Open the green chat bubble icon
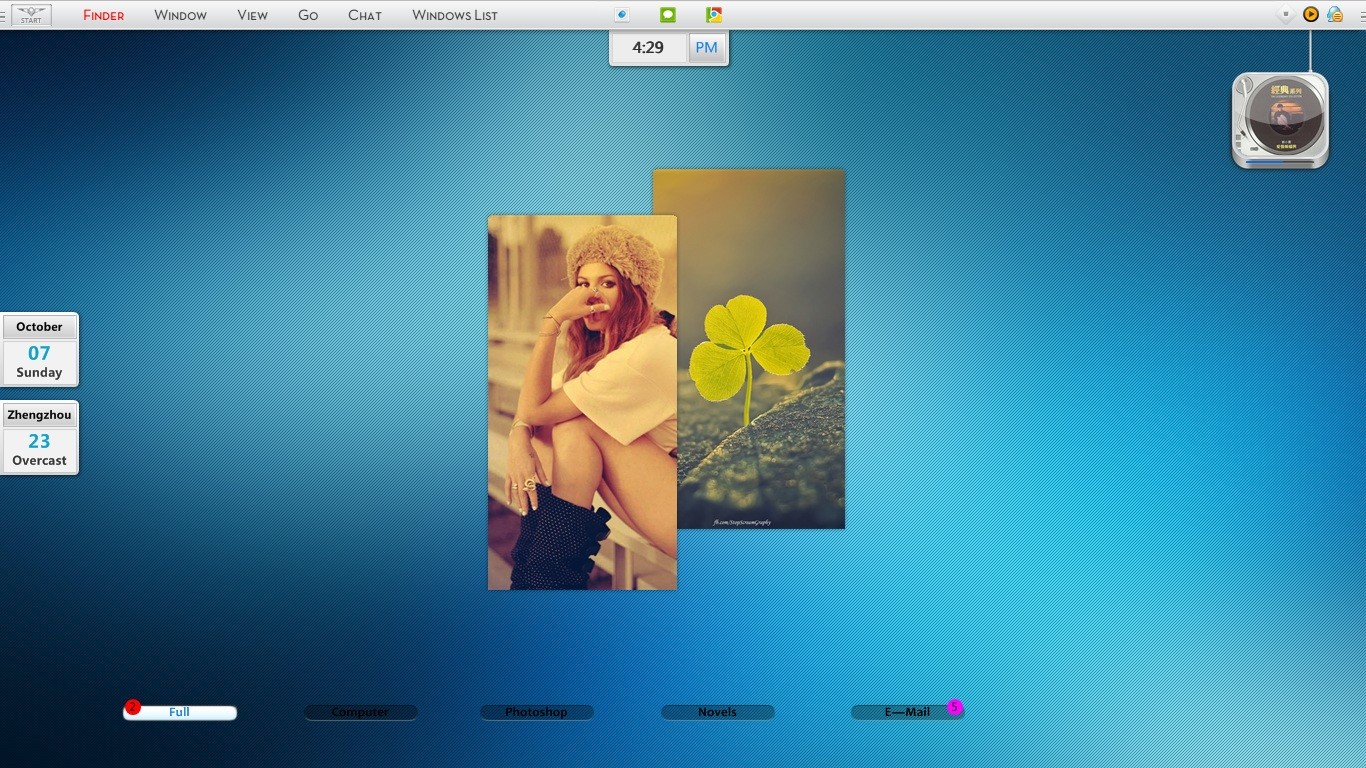 (x=668, y=15)
